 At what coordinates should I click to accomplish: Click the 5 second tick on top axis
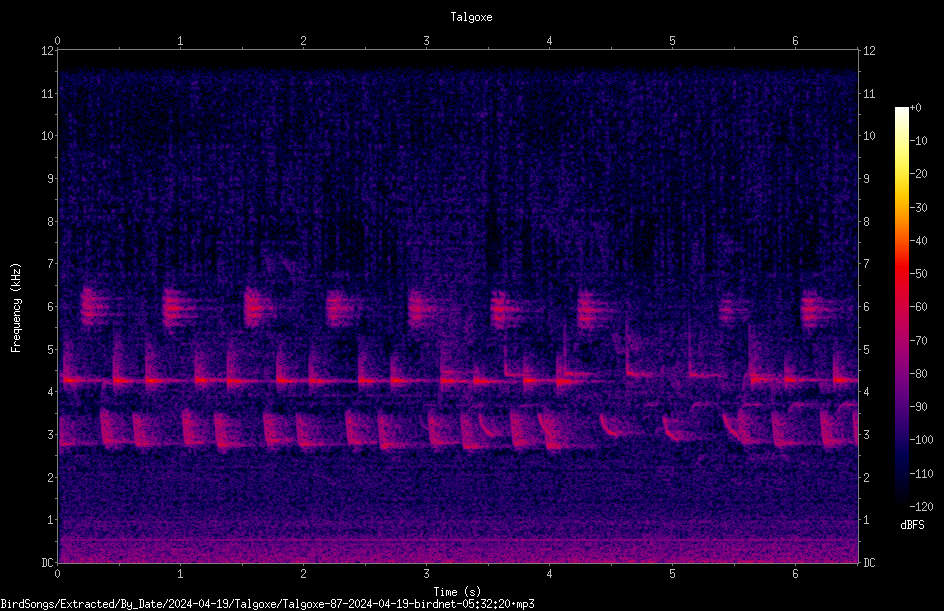click(672, 41)
